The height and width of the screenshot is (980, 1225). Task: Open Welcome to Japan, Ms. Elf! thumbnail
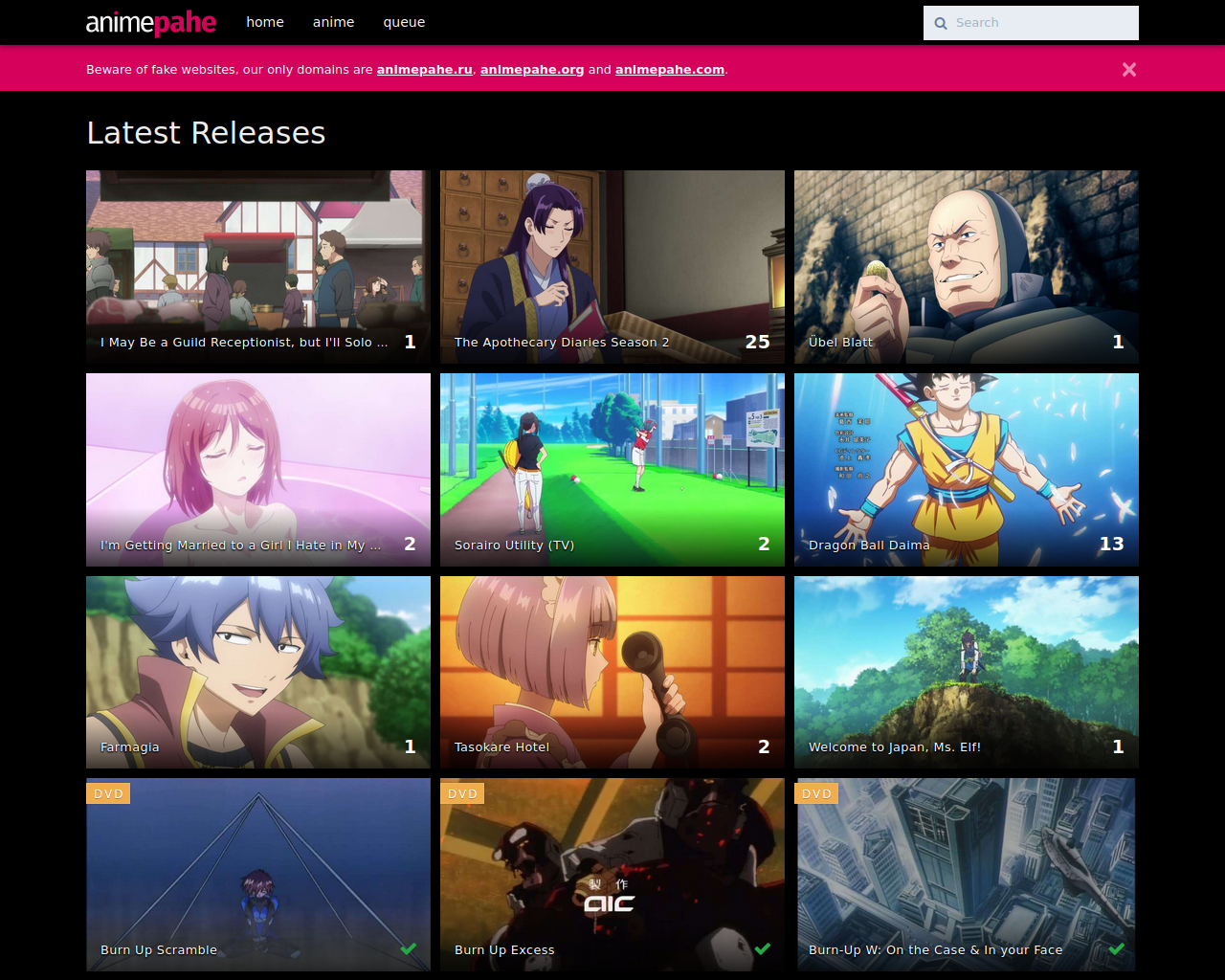tap(967, 672)
